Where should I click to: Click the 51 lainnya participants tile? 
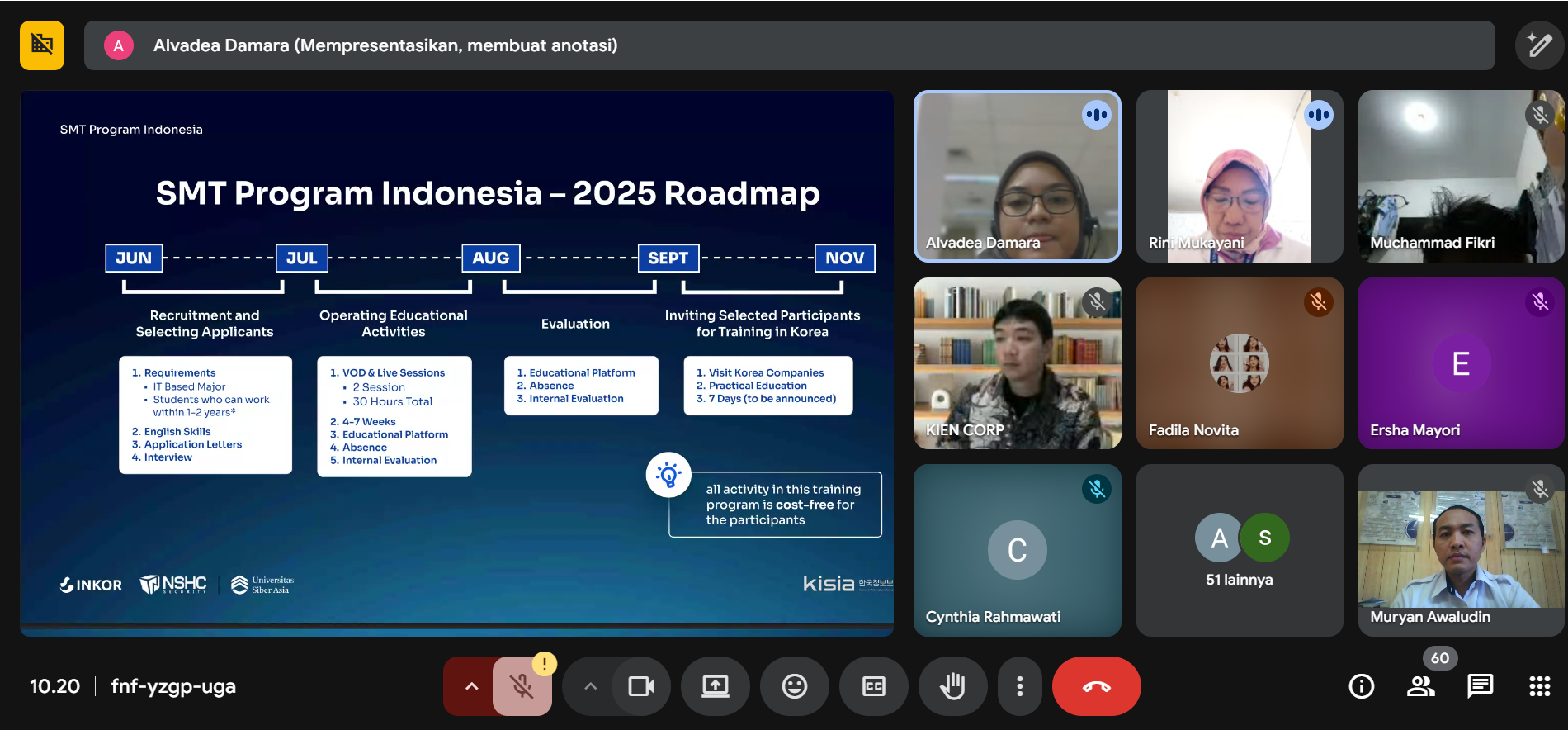pyautogui.click(x=1239, y=550)
